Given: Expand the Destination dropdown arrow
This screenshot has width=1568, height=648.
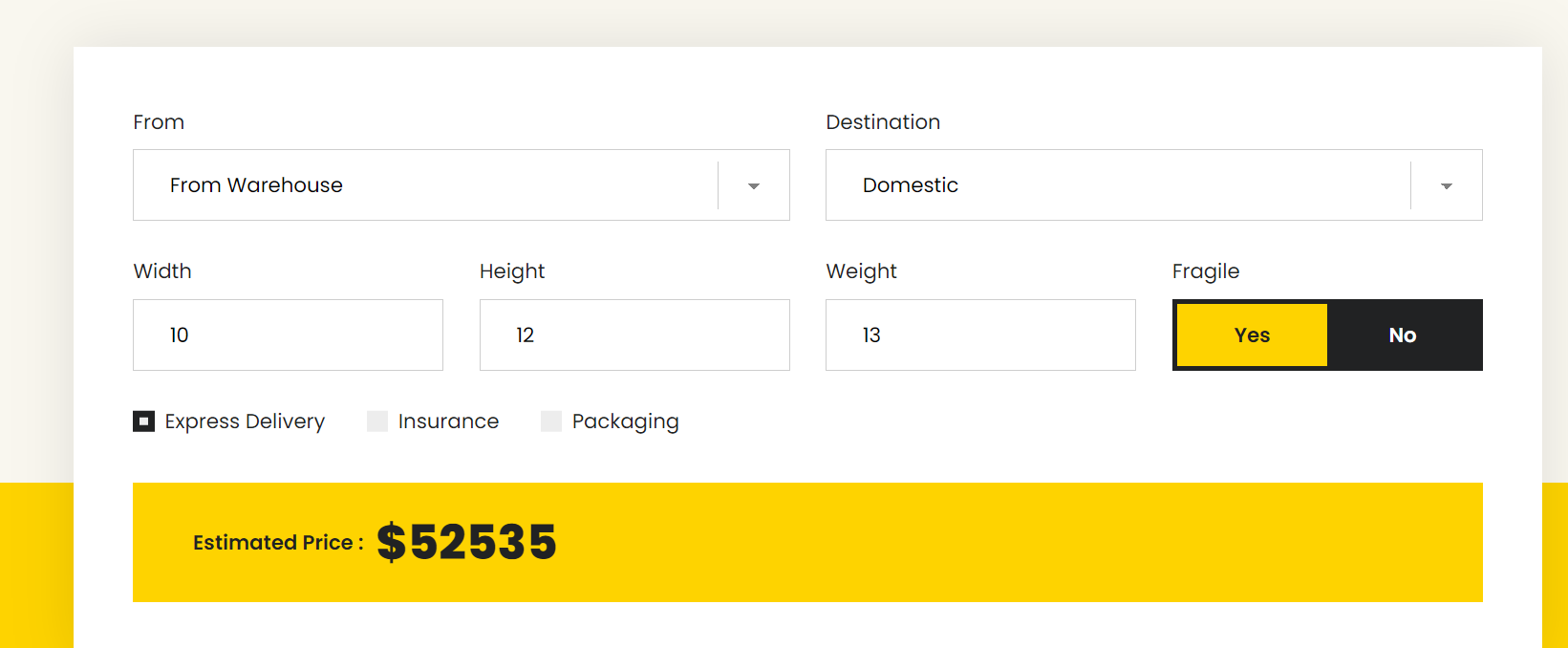Looking at the screenshot, I should 1446,185.
